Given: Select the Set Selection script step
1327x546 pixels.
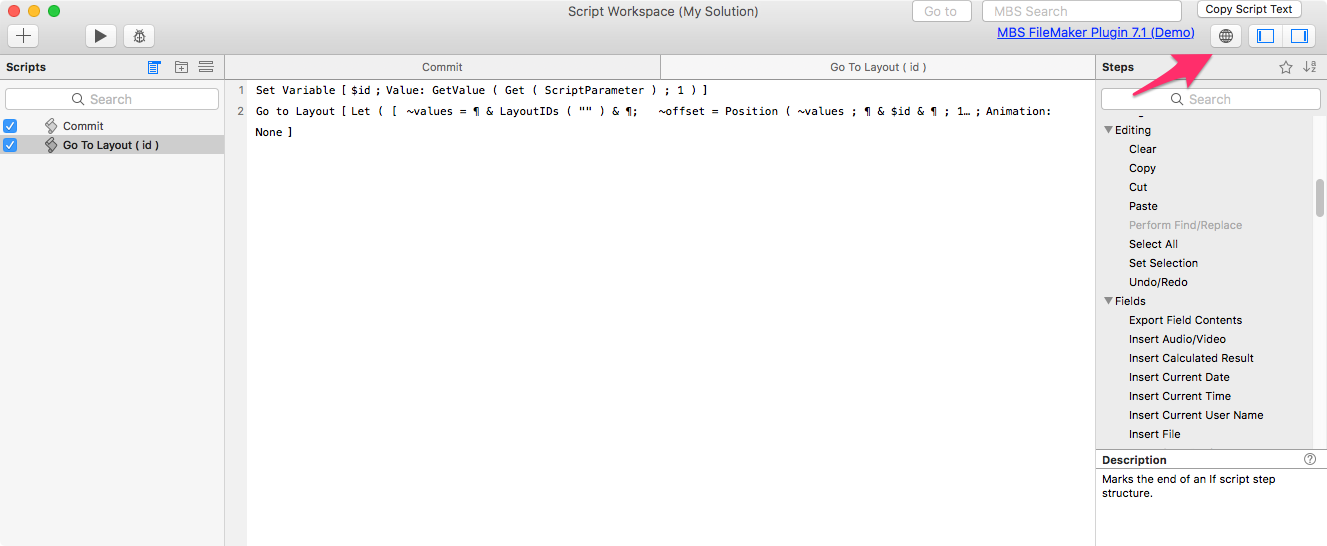Looking at the screenshot, I should point(1163,263).
